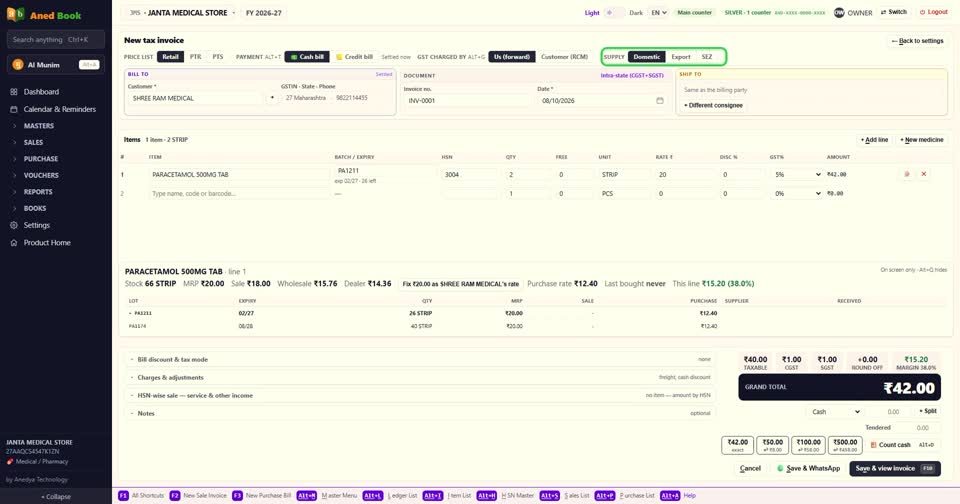Image resolution: width=960 pixels, height=504 pixels.
Task: Select the PTR price list
Action: tap(195, 57)
